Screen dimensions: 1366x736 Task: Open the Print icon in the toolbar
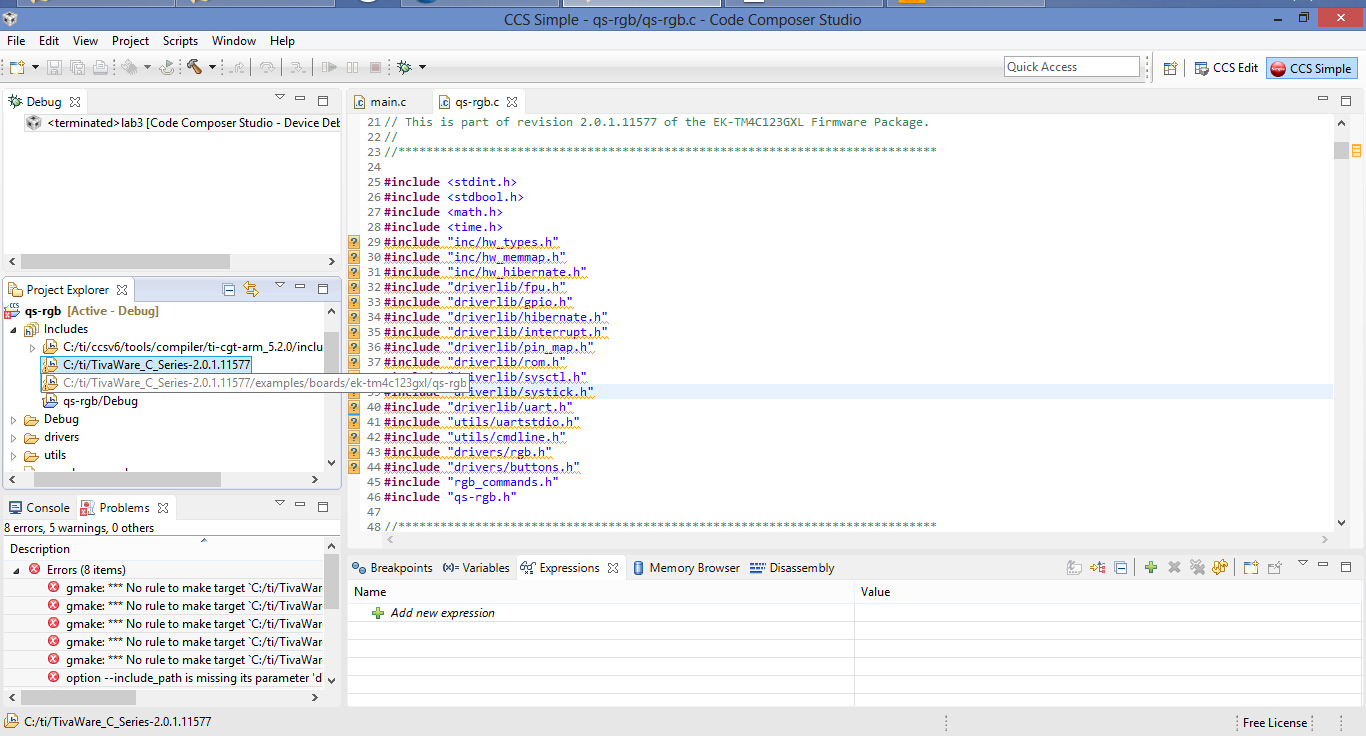tap(101, 67)
